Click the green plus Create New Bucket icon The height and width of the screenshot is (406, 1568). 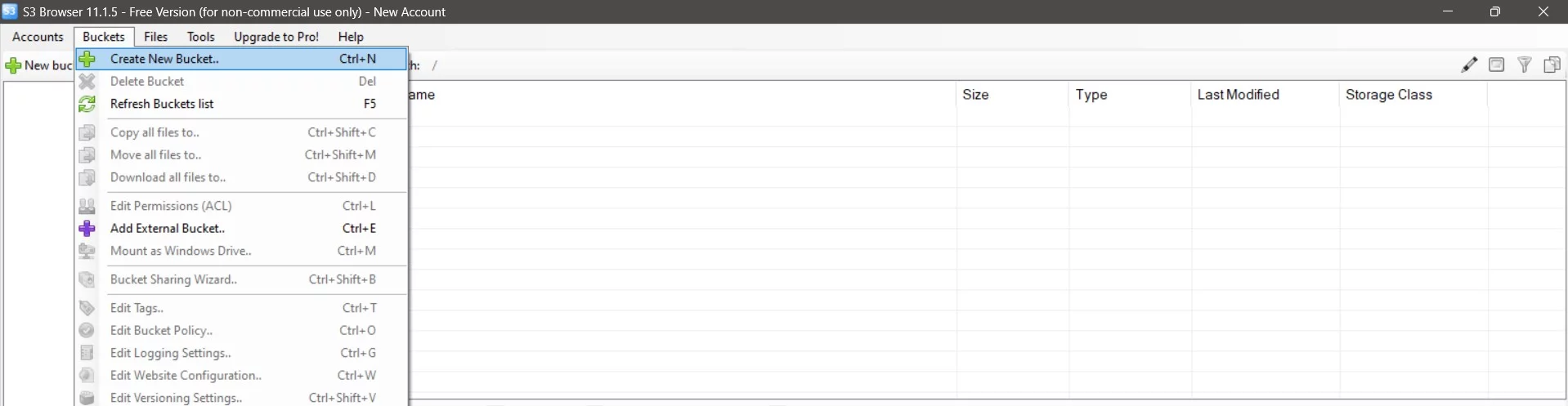(87, 59)
